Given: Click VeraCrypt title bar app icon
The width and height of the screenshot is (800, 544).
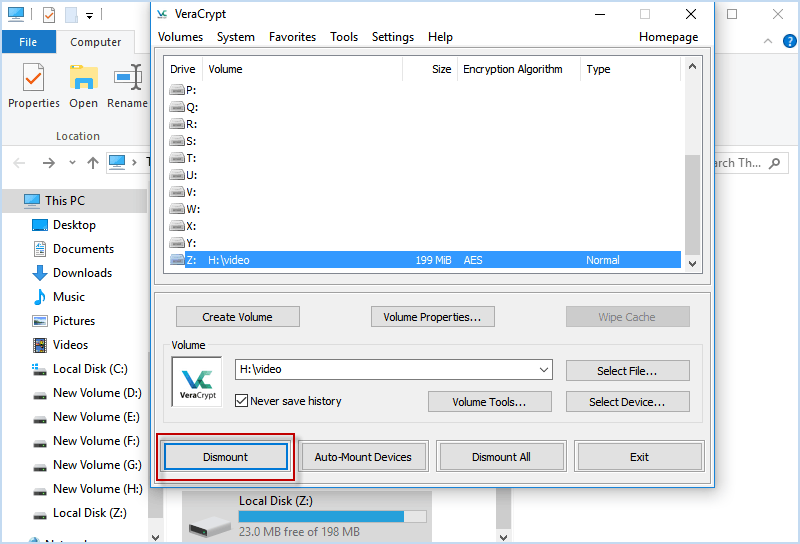Looking at the screenshot, I should click(x=162, y=14).
